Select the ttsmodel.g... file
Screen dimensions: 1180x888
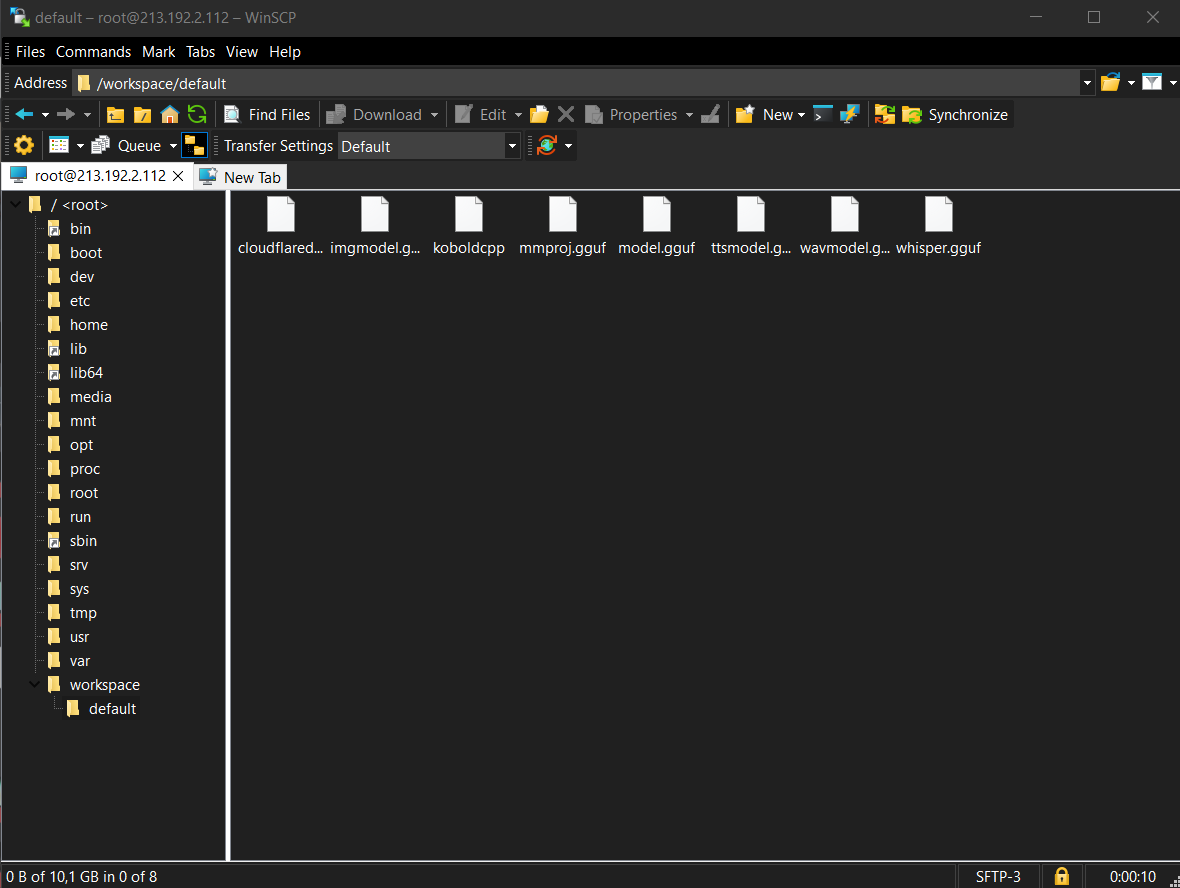coord(750,227)
